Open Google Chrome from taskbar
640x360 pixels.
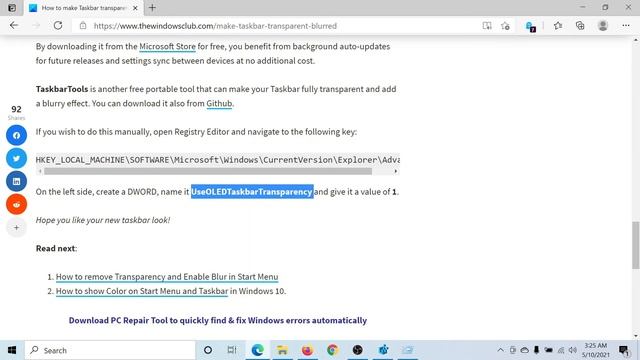[332, 350]
